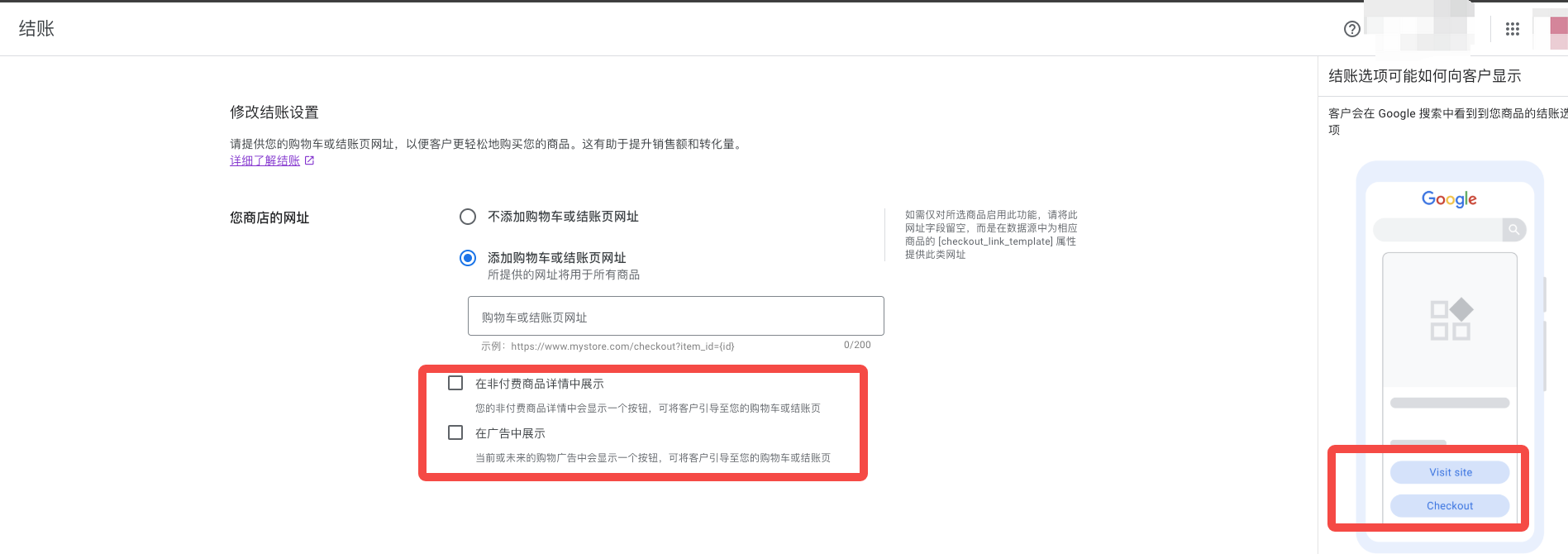Click the 结账 page title
The height and width of the screenshot is (554, 1568).
coord(36,29)
